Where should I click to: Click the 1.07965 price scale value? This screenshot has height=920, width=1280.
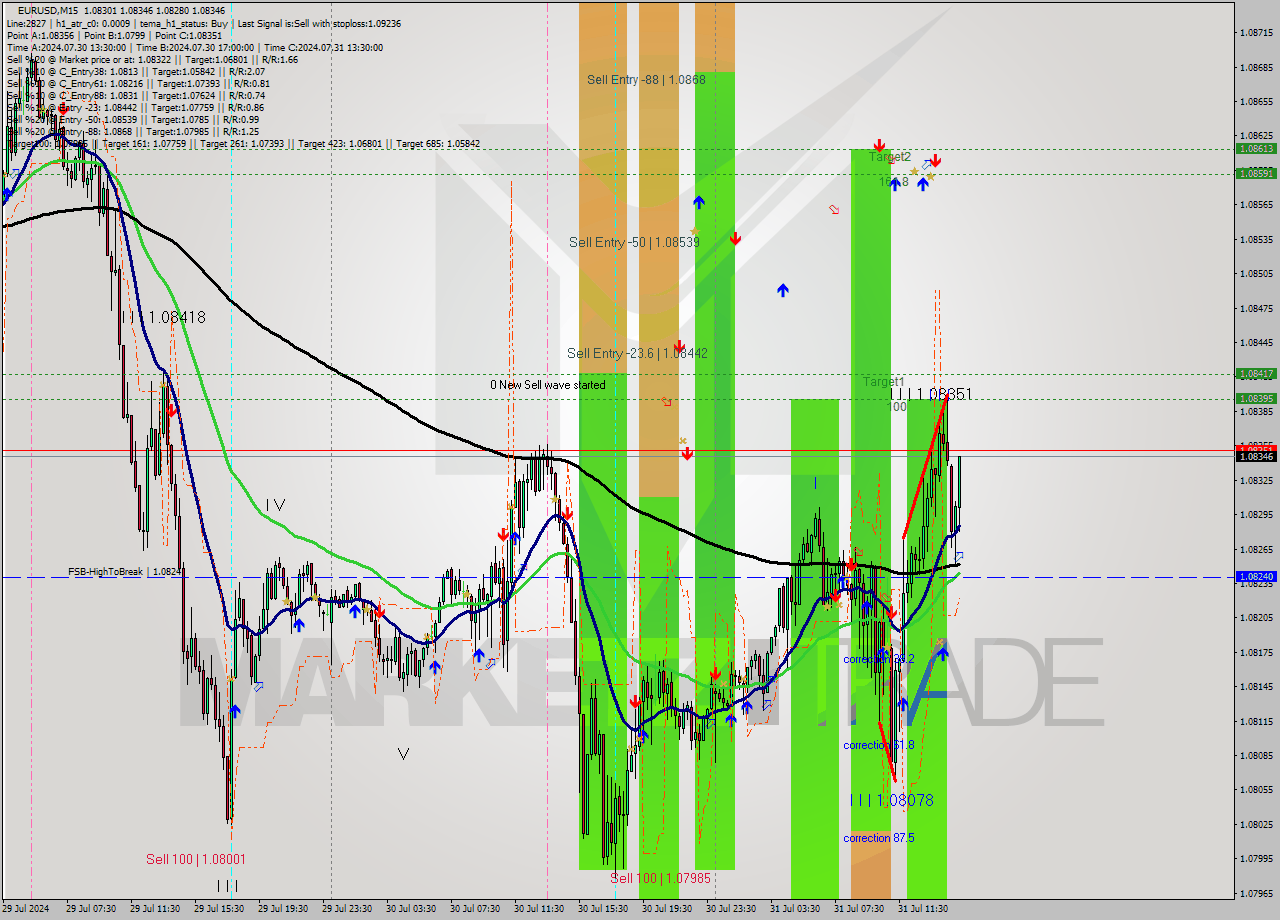(x=1256, y=893)
